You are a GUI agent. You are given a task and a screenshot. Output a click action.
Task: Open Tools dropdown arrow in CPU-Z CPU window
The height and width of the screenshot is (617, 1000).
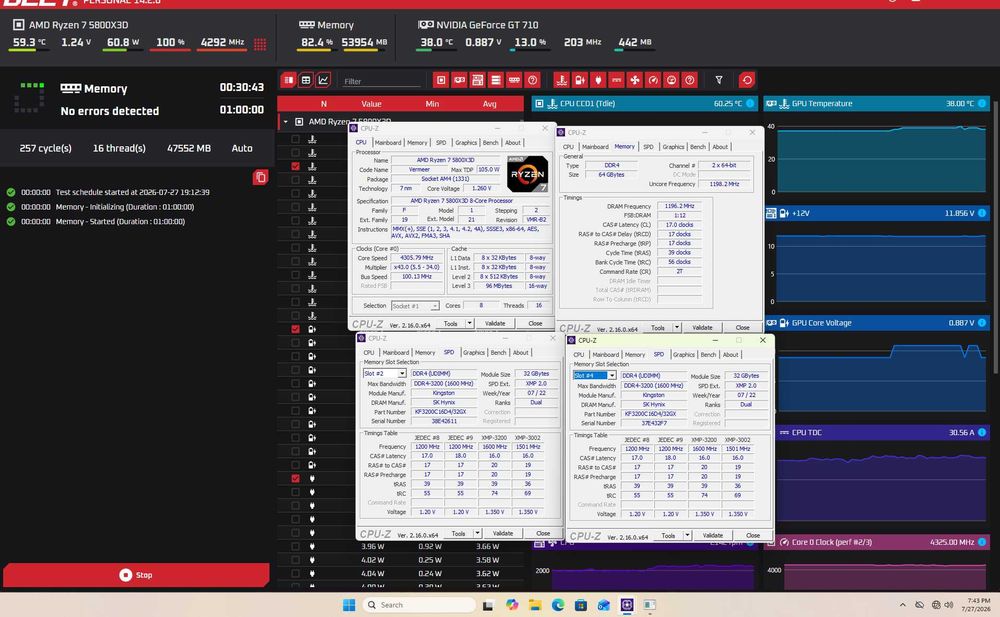coord(469,323)
